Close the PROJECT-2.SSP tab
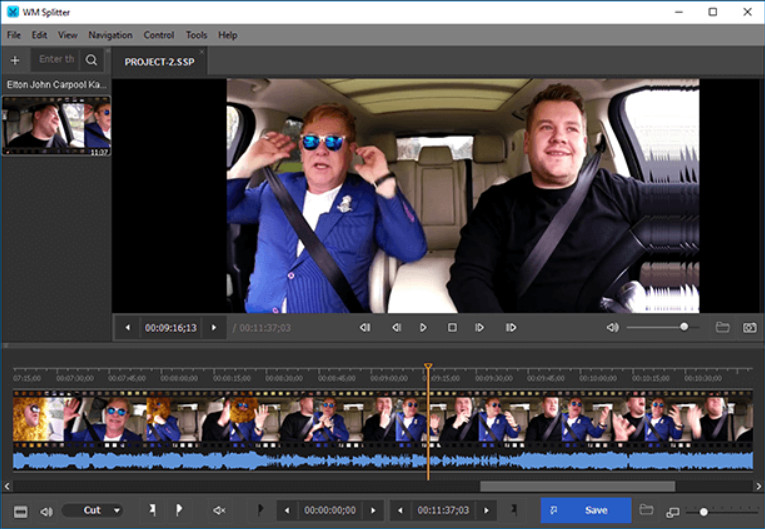The width and height of the screenshot is (765, 529). [x=201, y=52]
